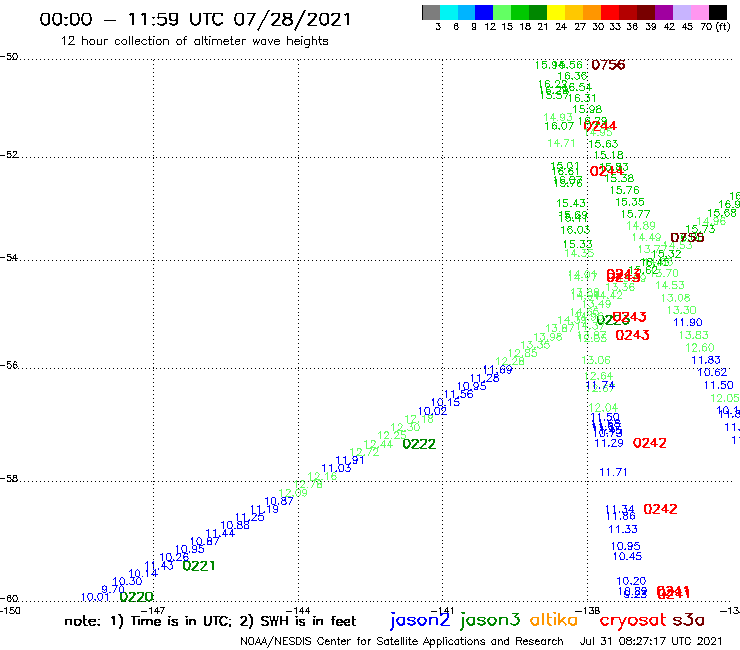
Task: Click the latitude axis label -56
Action: (x=9, y=365)
